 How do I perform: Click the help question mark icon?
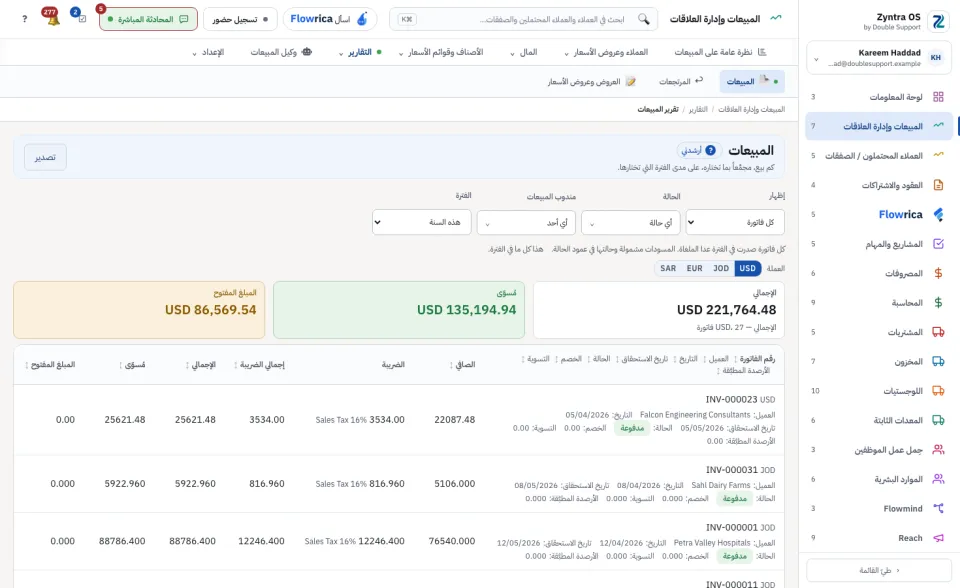point(24,19)
